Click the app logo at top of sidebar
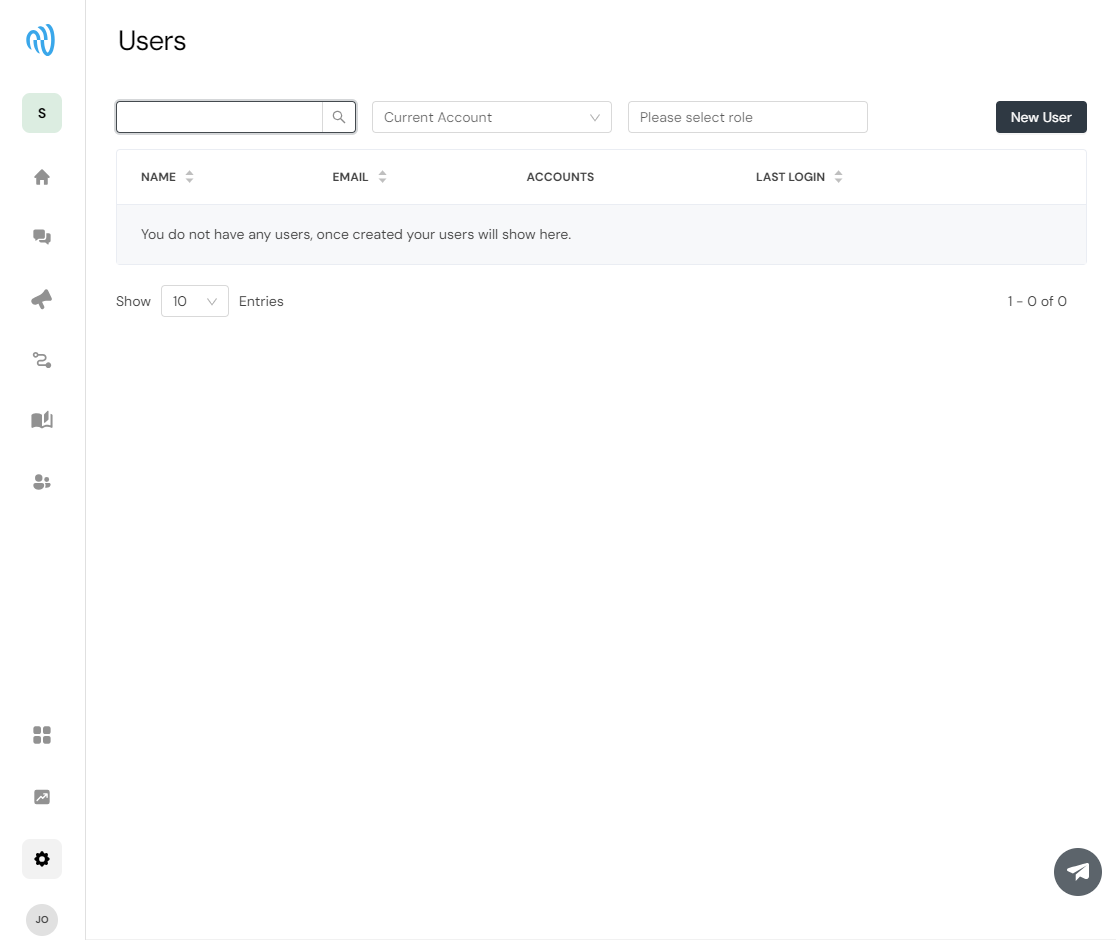 point(40,40)
